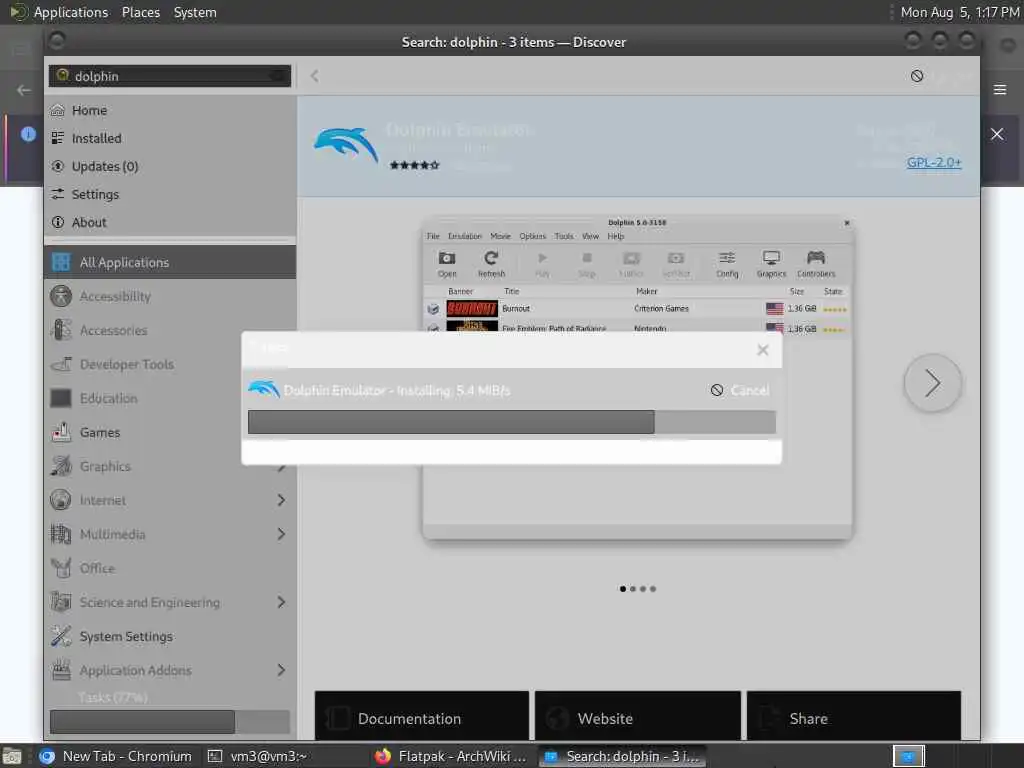Select the second screenshot page dot
Image resolution: width=1024 pixels, height=768 pixels.
(633, 589)
